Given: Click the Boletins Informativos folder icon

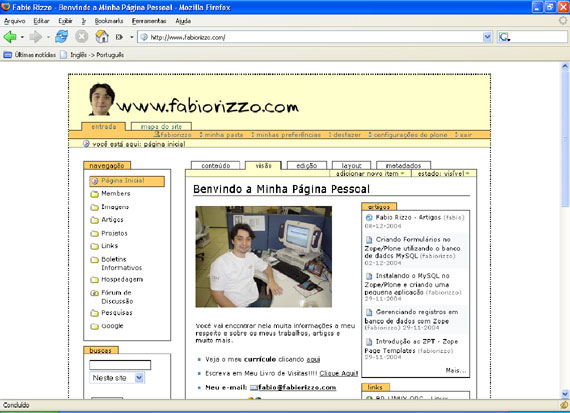Looking at the screenshot, I should pyautogui.click(x=95, y=260).
